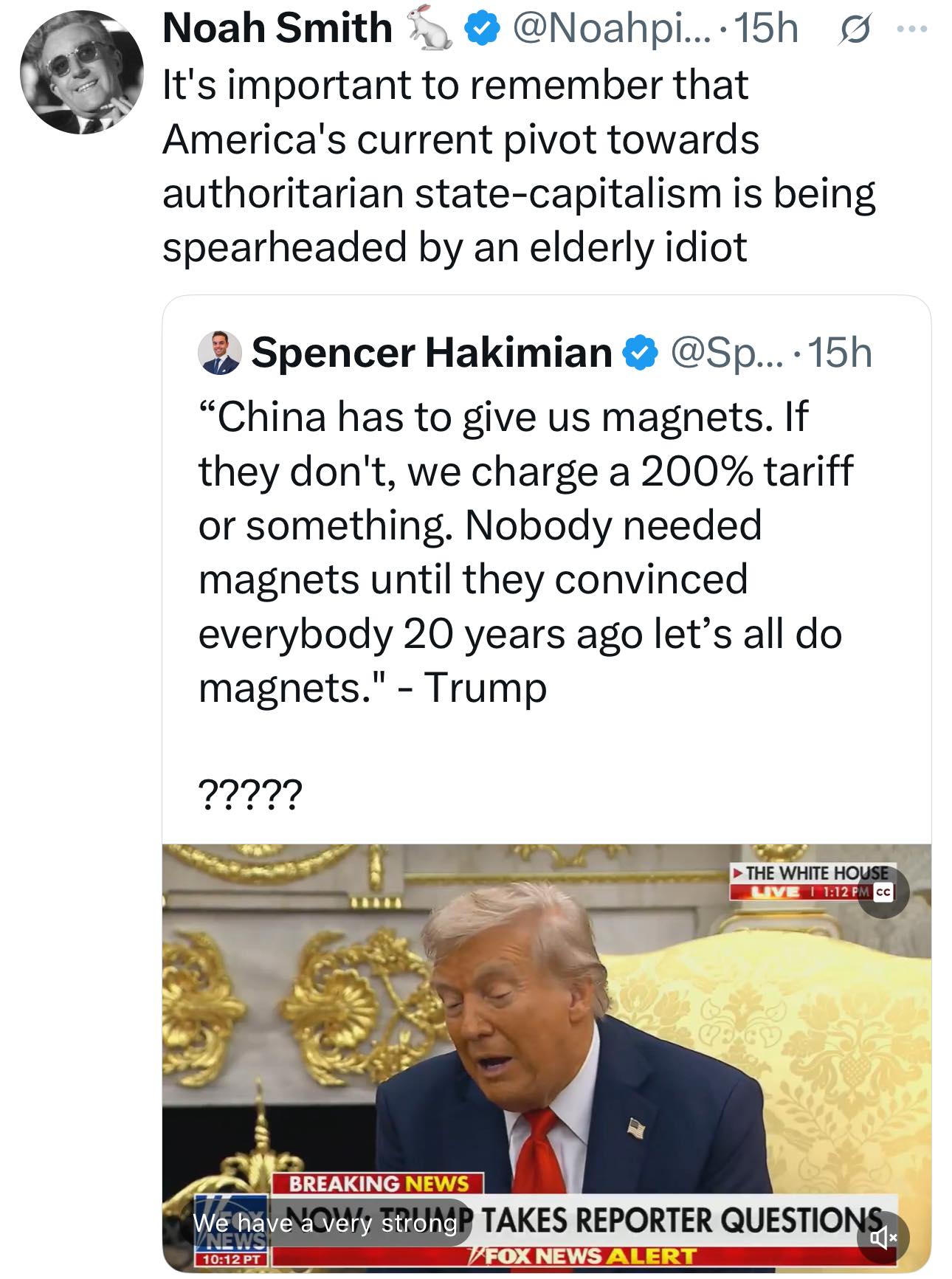The height and width of the screenshot is (1279, 952).
Task: Click the Noah Smith display name
Action: (x=277, y=29)
